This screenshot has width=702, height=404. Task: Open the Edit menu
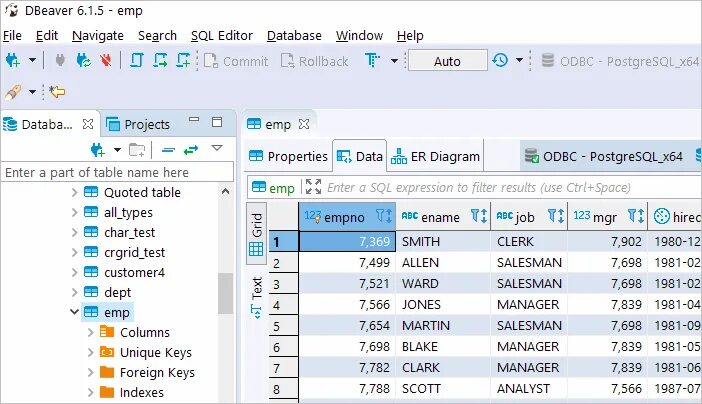[x=47, y=35]
